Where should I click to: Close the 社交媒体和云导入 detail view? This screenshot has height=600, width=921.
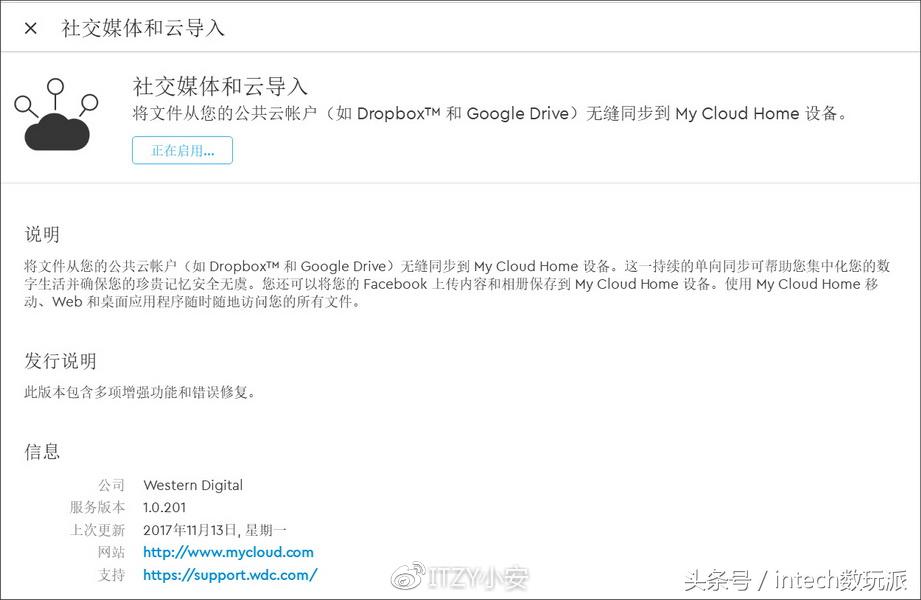click(x=29, y=27)
